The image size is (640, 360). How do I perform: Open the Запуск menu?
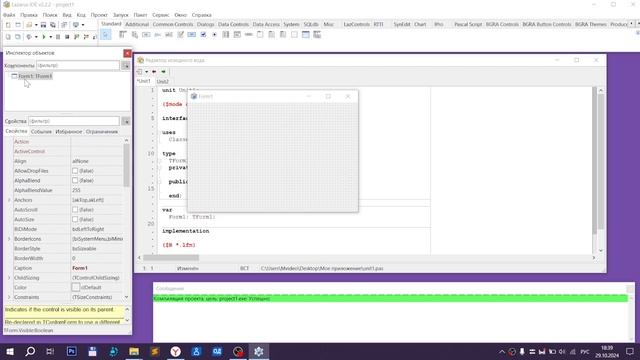(x=120, y=15)
